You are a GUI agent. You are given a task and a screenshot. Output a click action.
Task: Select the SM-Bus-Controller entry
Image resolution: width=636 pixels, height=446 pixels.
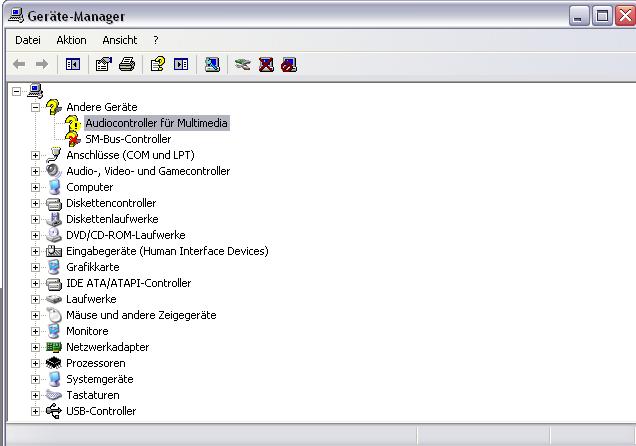tap(128, 139)
